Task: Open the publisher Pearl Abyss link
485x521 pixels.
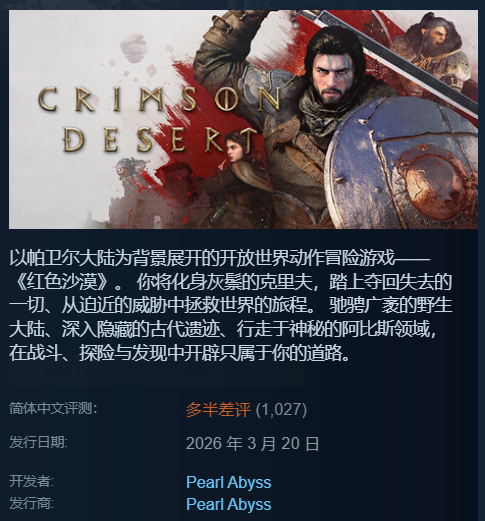Action: pyautogui.click(x=229, y=504)
